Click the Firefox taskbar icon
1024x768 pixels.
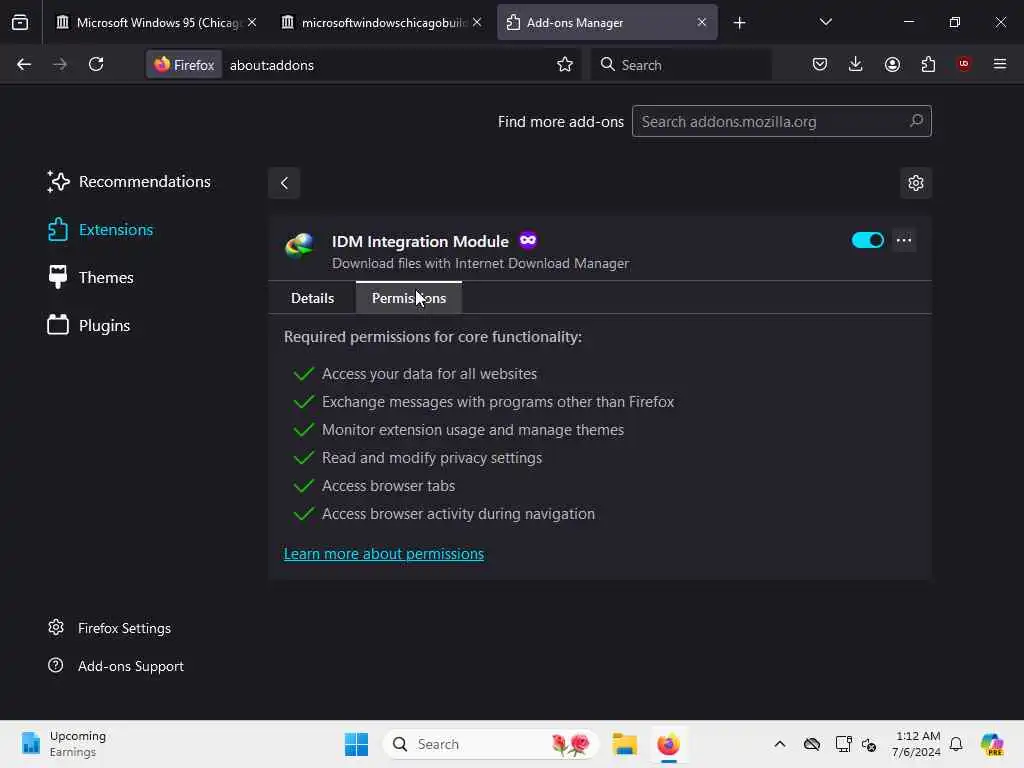tap(668, 744)
